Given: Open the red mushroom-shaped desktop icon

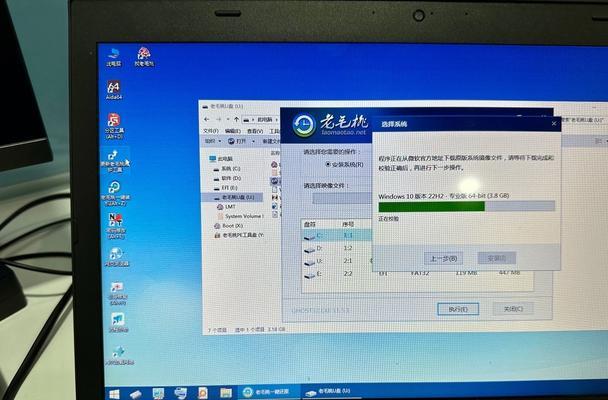Looking at the screenshot, I should [144, 57].
